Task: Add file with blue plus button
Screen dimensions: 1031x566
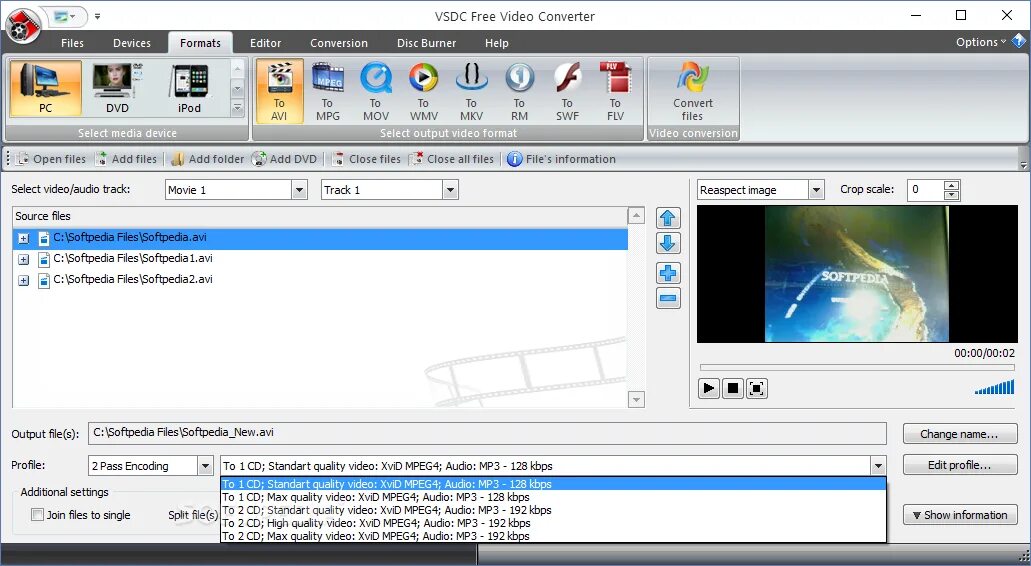Action: (x=668, y=273)
